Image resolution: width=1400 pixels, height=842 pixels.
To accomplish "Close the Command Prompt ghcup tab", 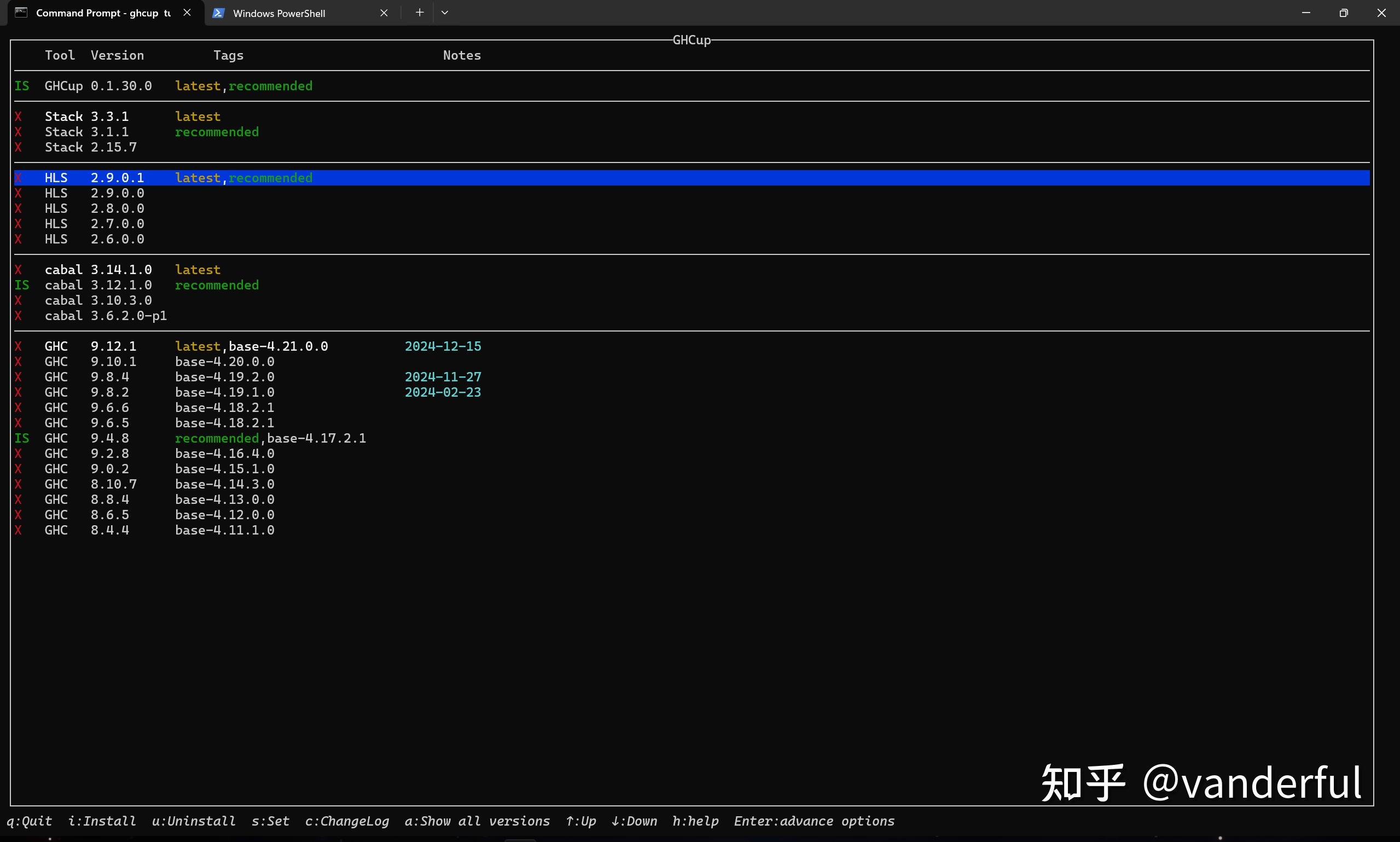I will [x=187, y=13].
